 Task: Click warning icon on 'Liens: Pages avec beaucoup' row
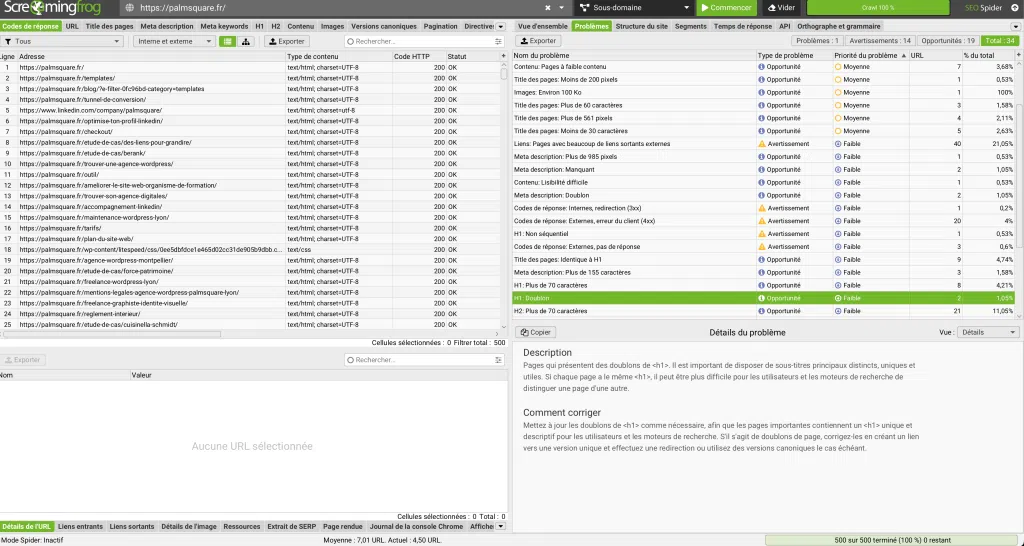tap(761, 144)
